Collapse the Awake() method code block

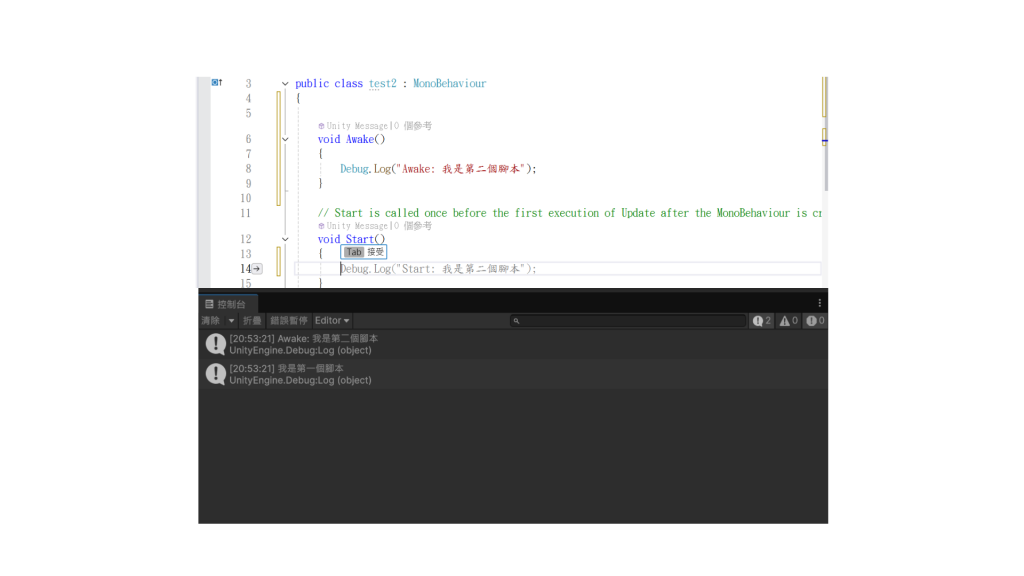285,139
